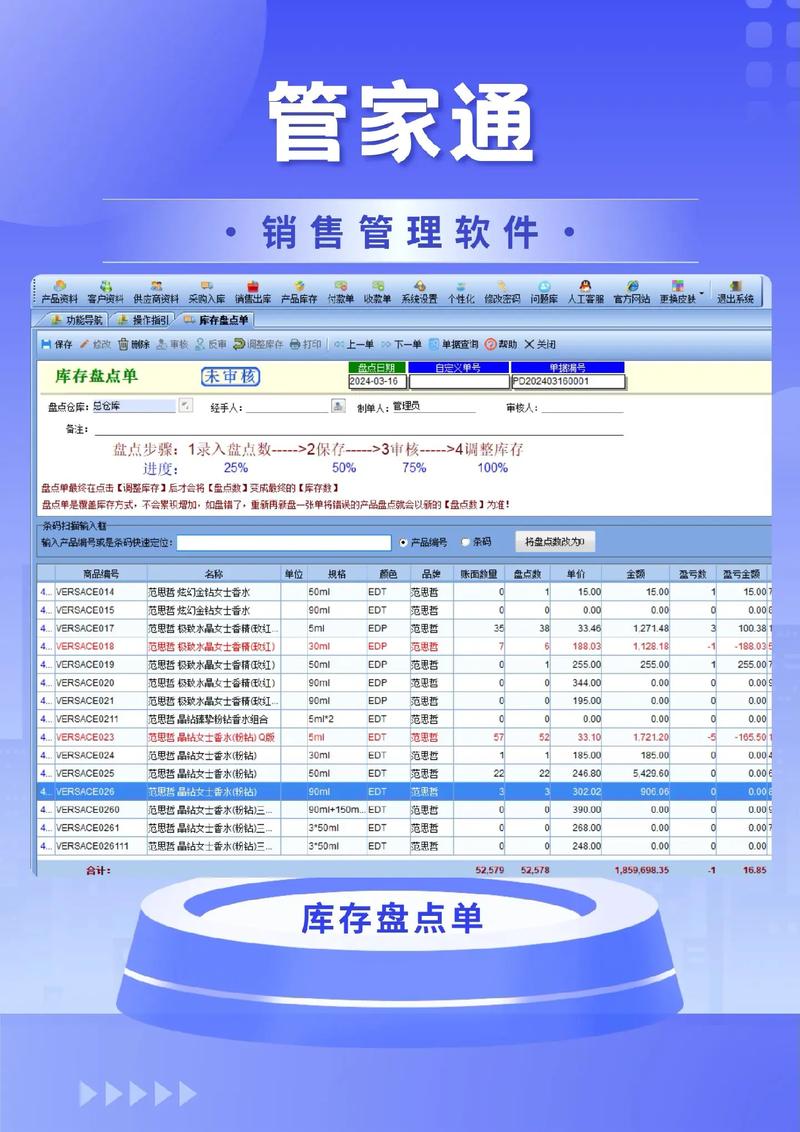Open the 盘点仓库 picker button
The height and width of the screenshot is (1132, 800).
tap(186, 406)
